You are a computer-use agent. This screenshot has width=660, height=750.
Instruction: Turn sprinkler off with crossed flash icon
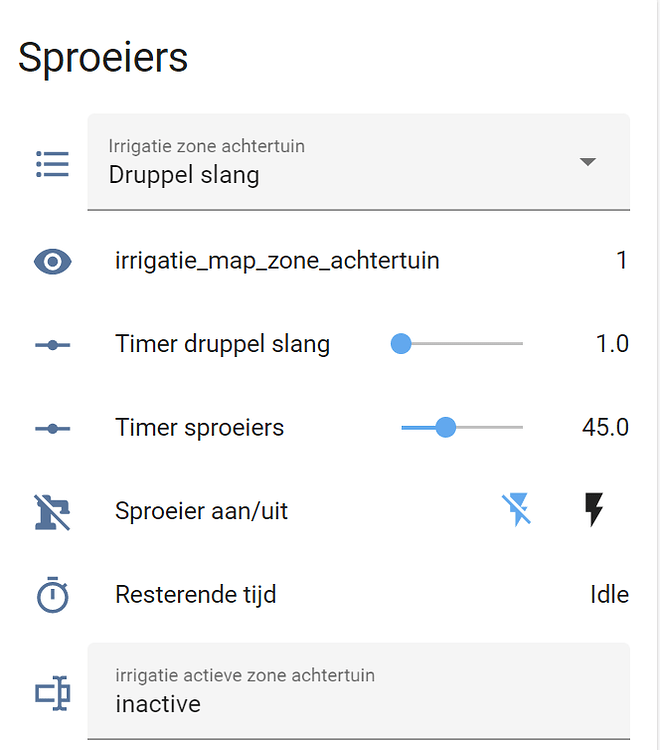(516, 510)
